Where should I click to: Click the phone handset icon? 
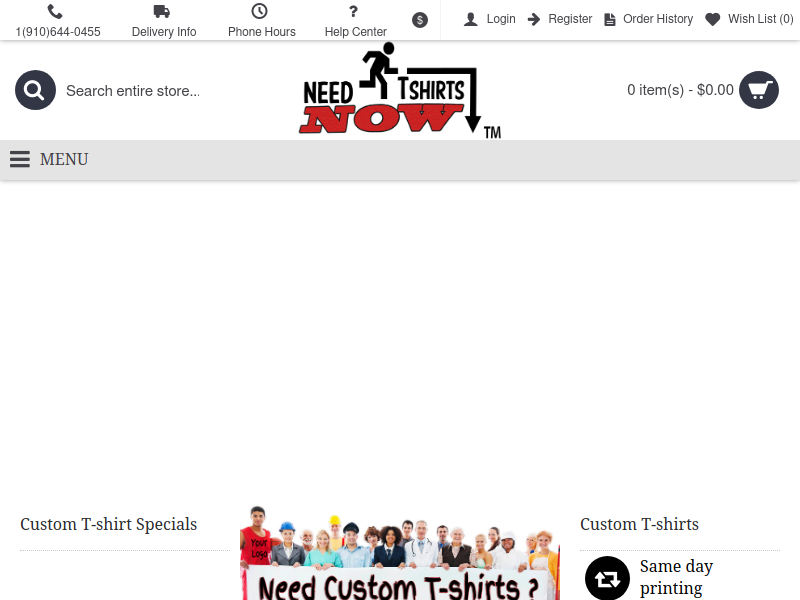click(x=55, y=11)
